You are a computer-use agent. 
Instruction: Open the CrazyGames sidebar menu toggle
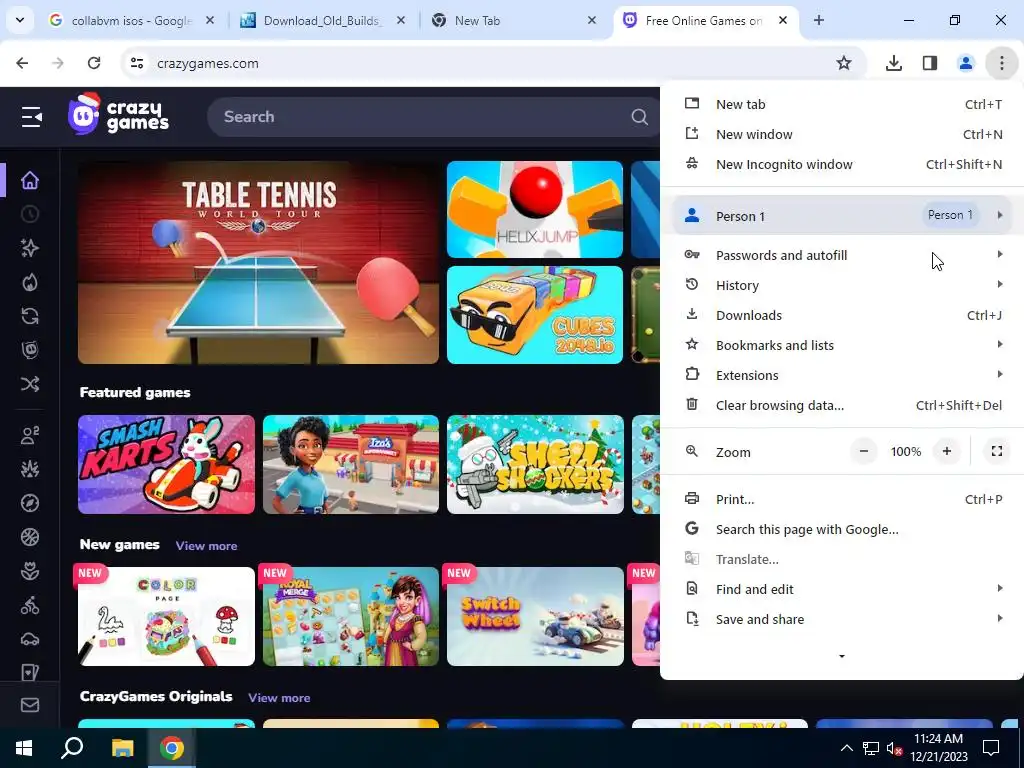point(31,117)
